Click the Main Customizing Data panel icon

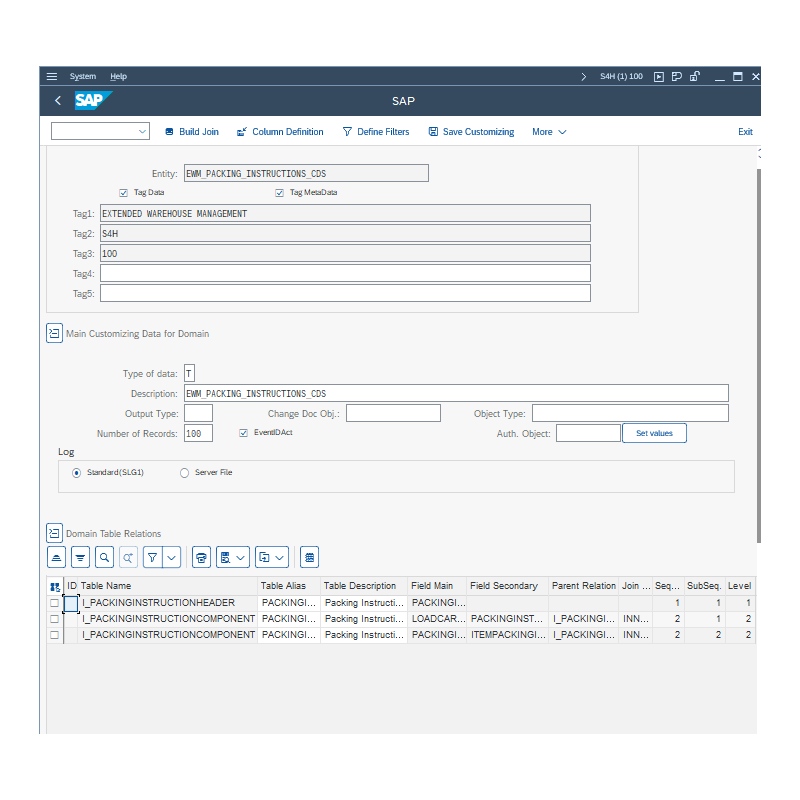(54, 332)
